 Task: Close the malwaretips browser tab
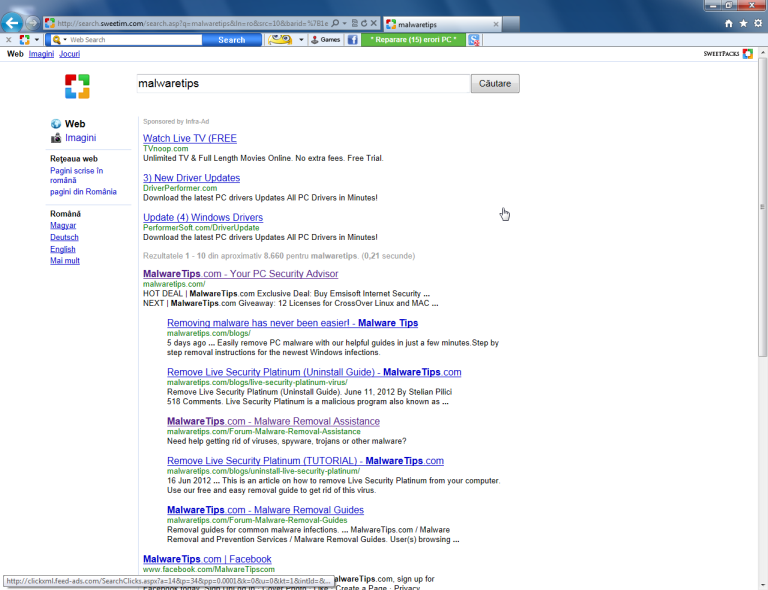coord(496,24)
